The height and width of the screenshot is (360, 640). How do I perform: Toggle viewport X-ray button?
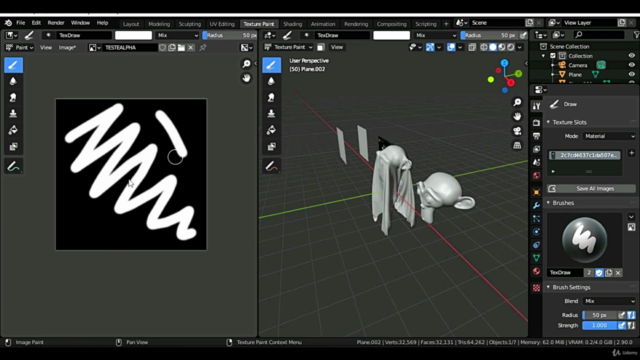[x=472, y=47]
